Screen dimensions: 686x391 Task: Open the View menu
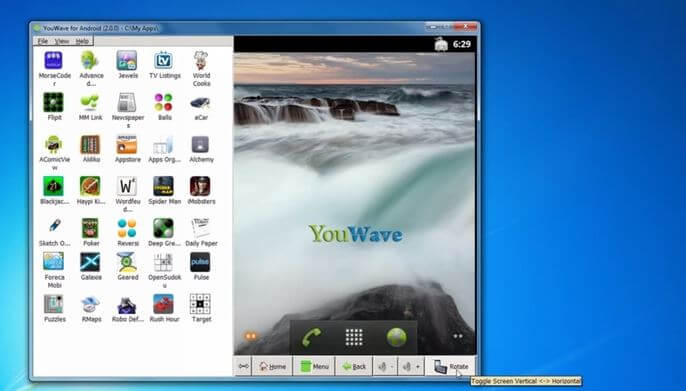[62, 41]
